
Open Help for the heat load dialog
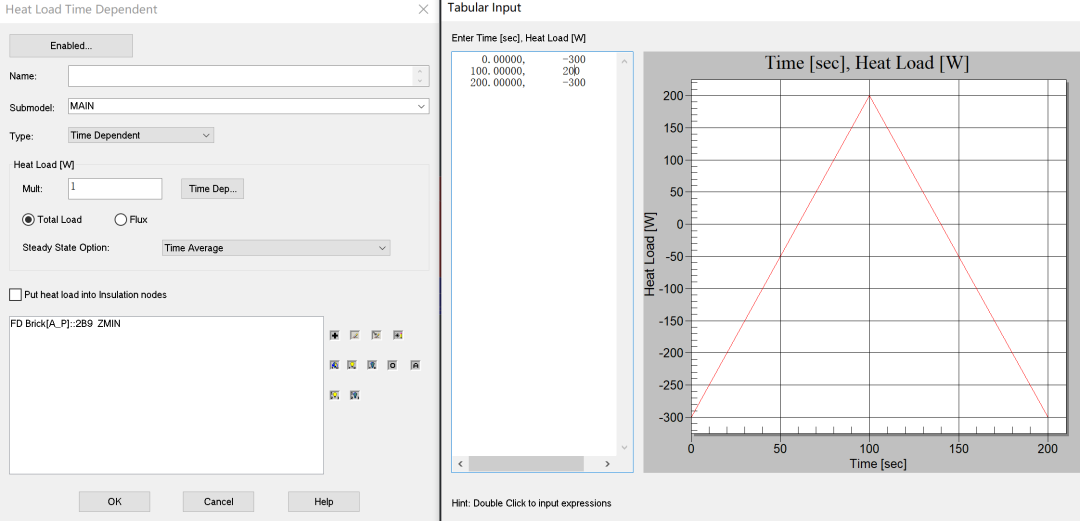tap(323, 502)
